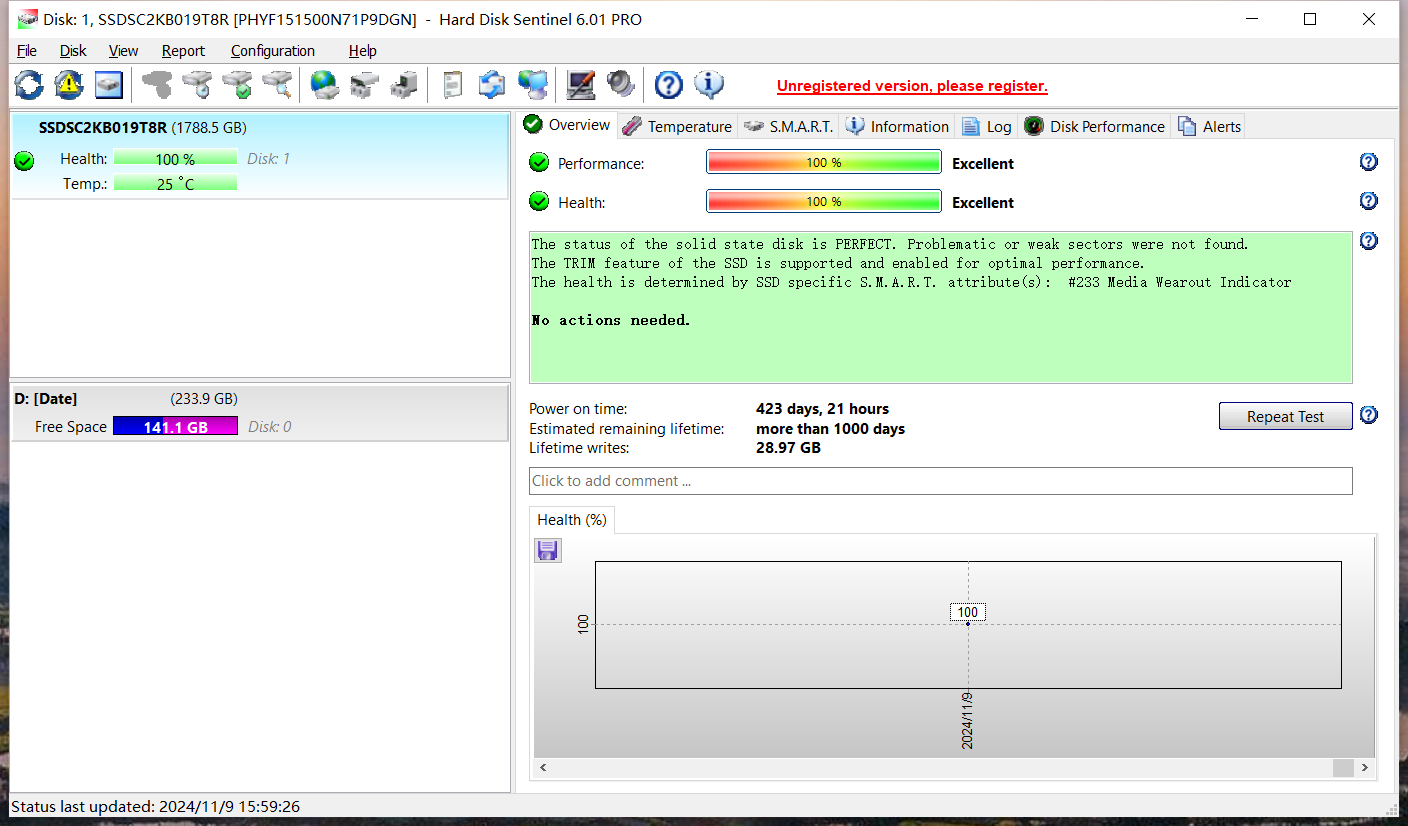Open the Disk menu
This screenshot has width=1408, height=826.
coord(73,51)
